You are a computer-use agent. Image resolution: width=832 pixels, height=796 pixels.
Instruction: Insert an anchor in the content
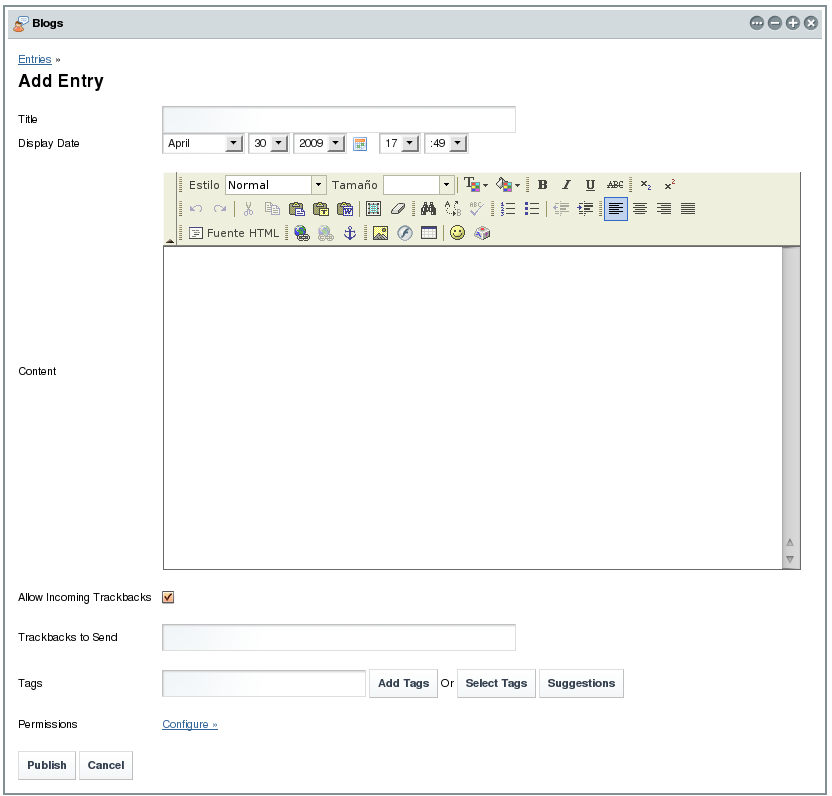coord(349,233)
